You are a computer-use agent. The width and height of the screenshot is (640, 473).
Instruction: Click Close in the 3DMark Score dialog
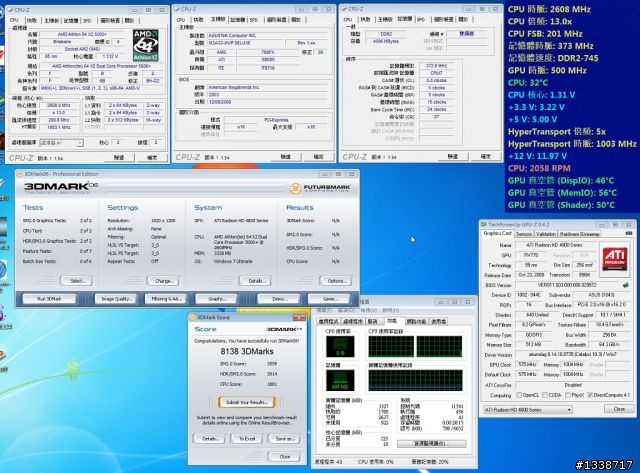tap(284, 457)
